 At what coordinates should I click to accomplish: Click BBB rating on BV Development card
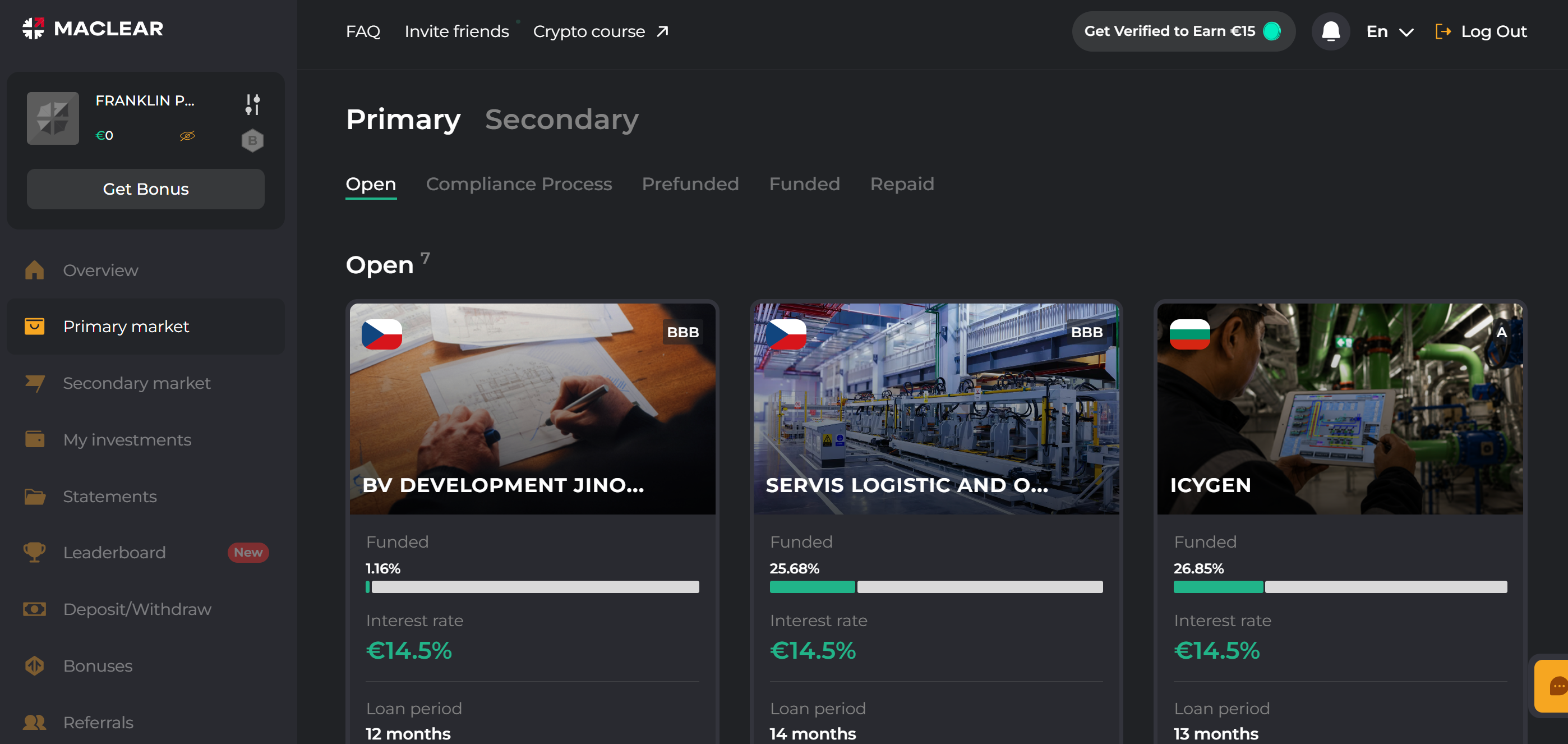[x=683, y=332]
